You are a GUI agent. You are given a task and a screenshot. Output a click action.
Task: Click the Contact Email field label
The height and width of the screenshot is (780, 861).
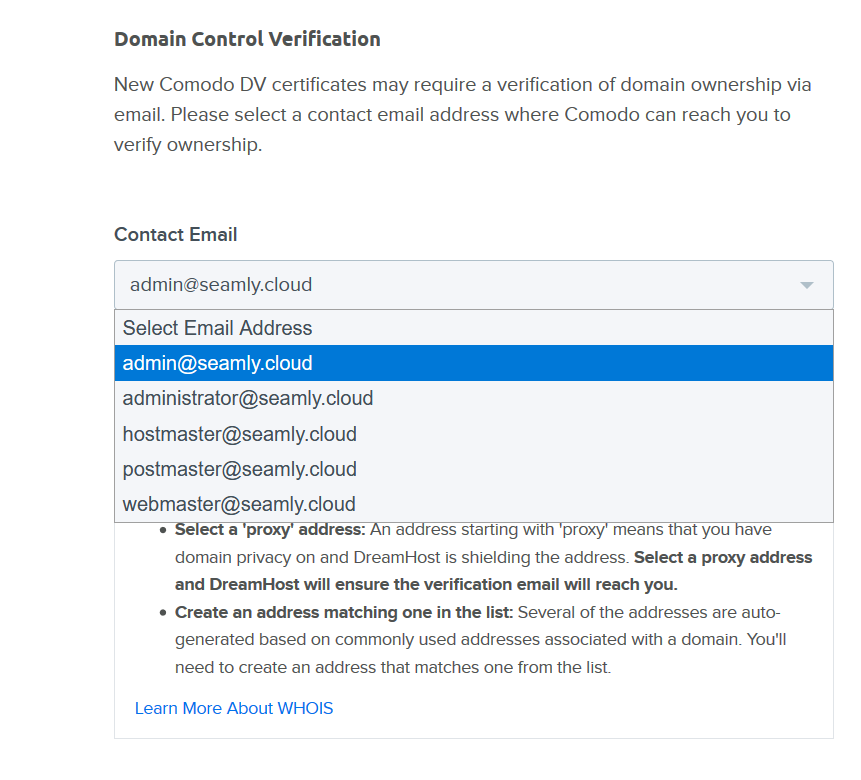click(175, 234)
